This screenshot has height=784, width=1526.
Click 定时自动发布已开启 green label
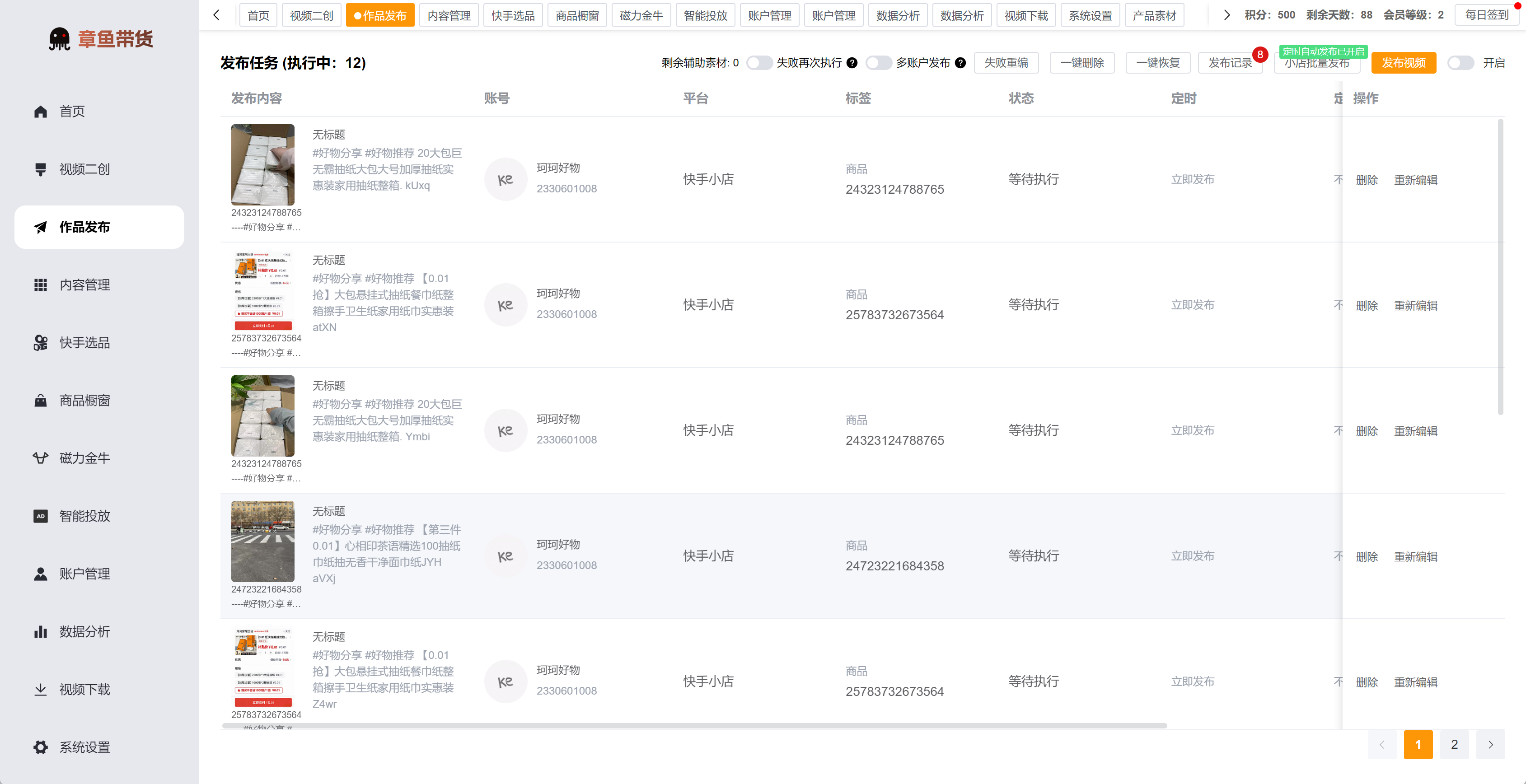click(x=1323, y=51)
